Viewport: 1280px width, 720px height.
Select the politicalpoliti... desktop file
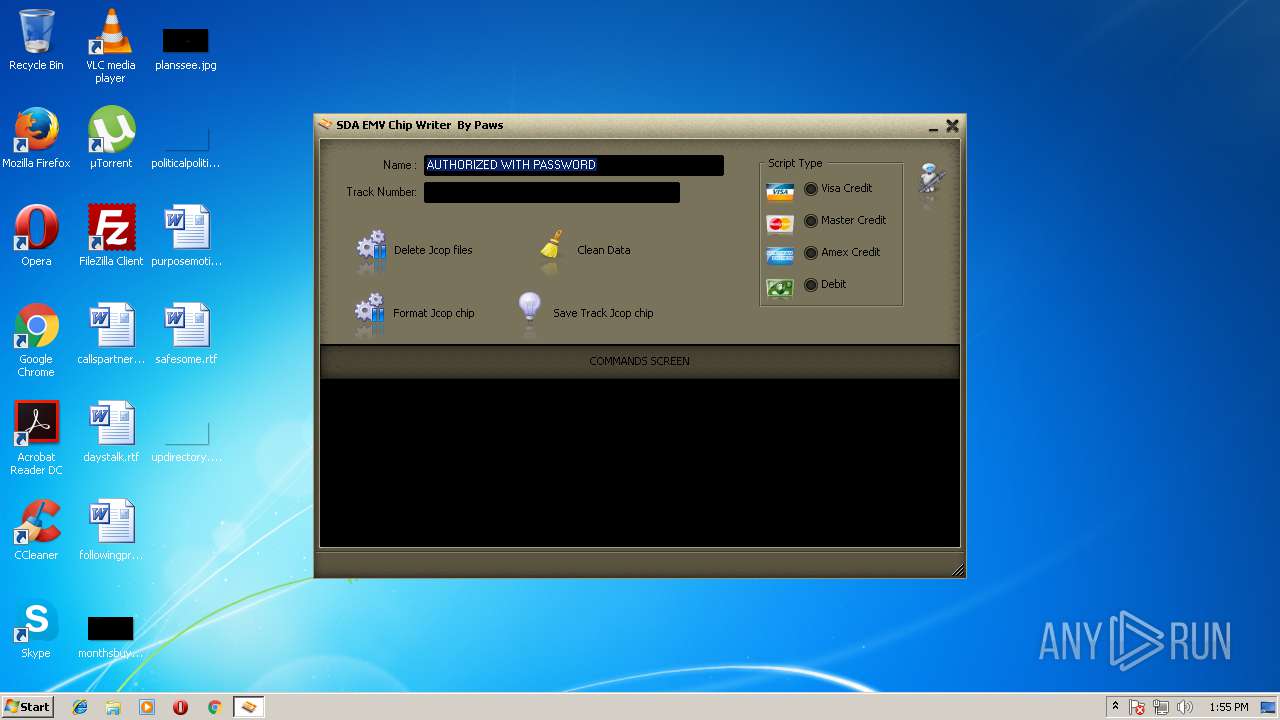tap(186, 146)
